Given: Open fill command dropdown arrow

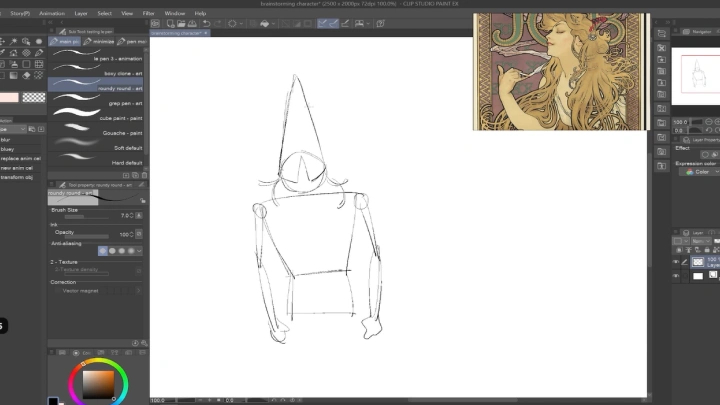Looking at the screenshot, I should tap(273, 23).
